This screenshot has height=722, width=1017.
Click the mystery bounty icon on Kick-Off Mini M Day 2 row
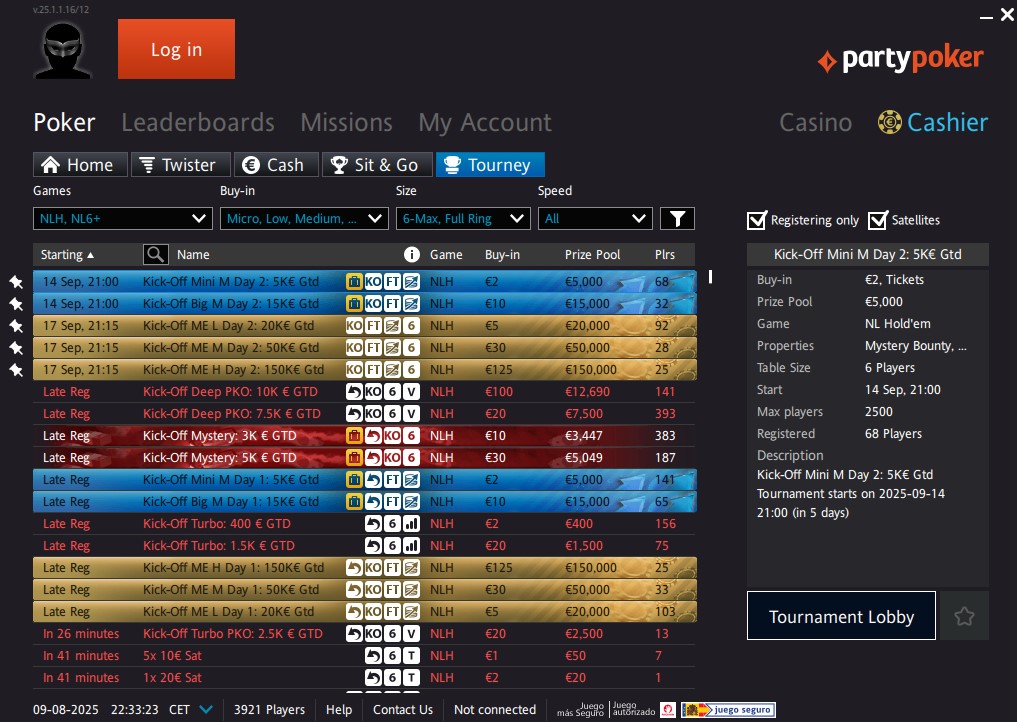[354, 282]
